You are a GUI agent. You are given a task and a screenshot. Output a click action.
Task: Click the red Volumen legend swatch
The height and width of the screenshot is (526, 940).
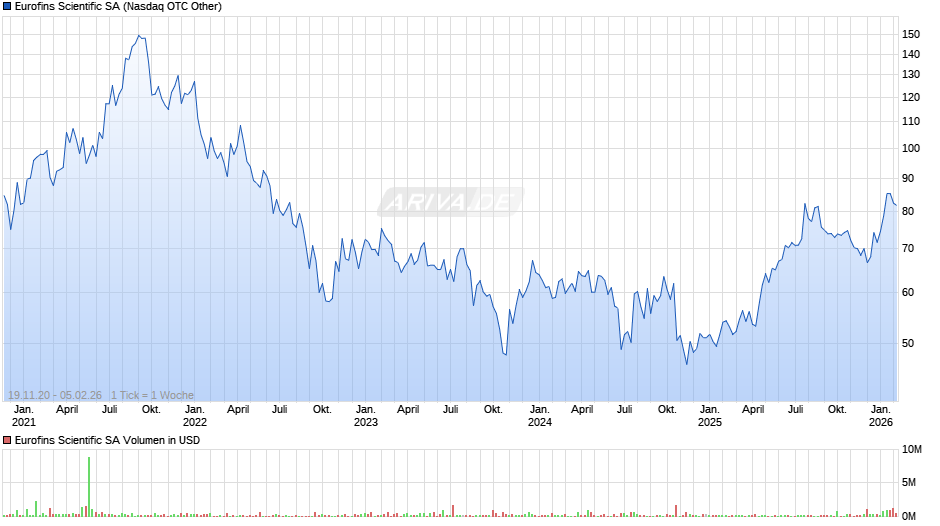[7, 440]
